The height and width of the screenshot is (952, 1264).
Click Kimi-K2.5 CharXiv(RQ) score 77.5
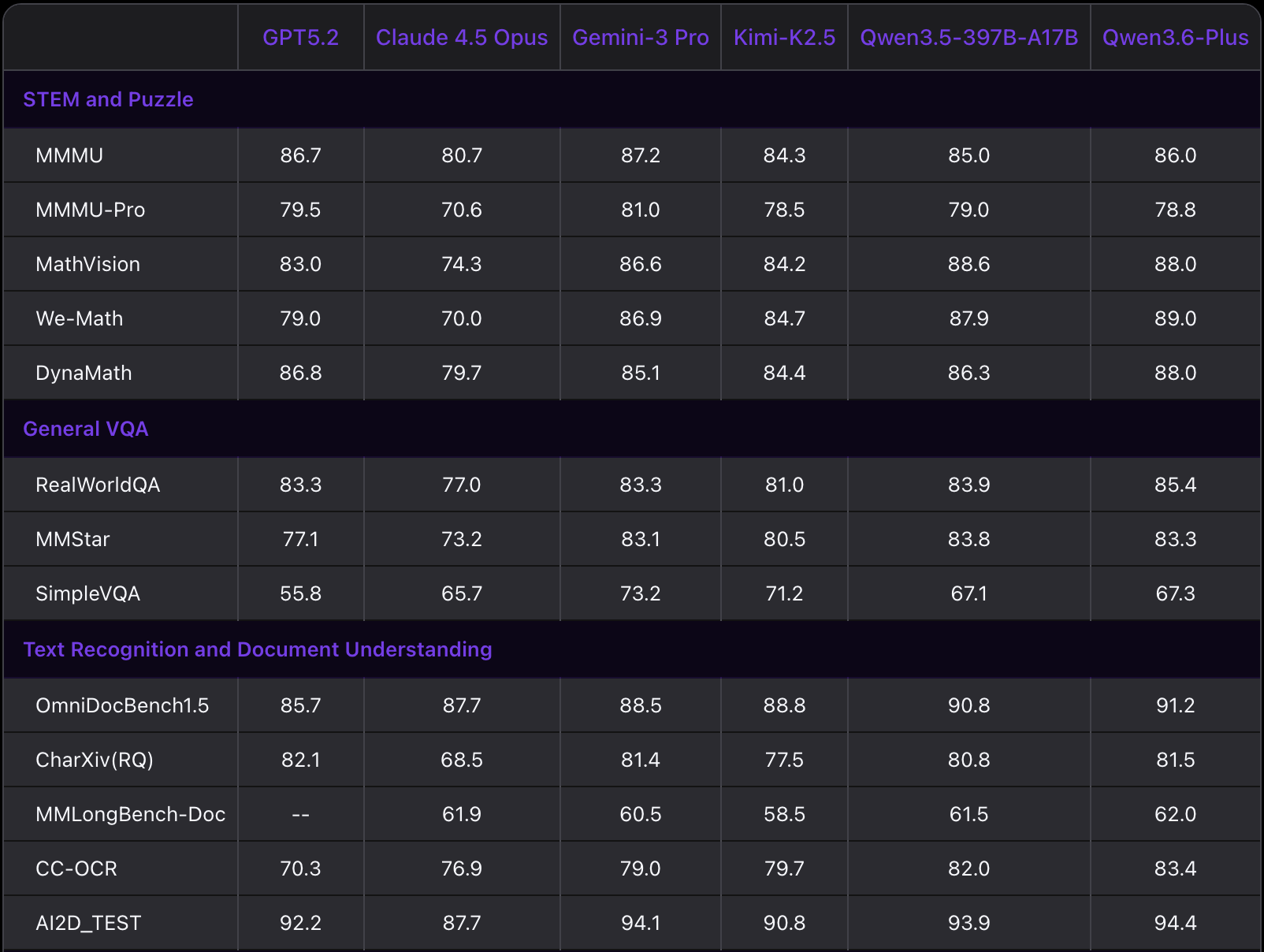click(x=785, y=760)
